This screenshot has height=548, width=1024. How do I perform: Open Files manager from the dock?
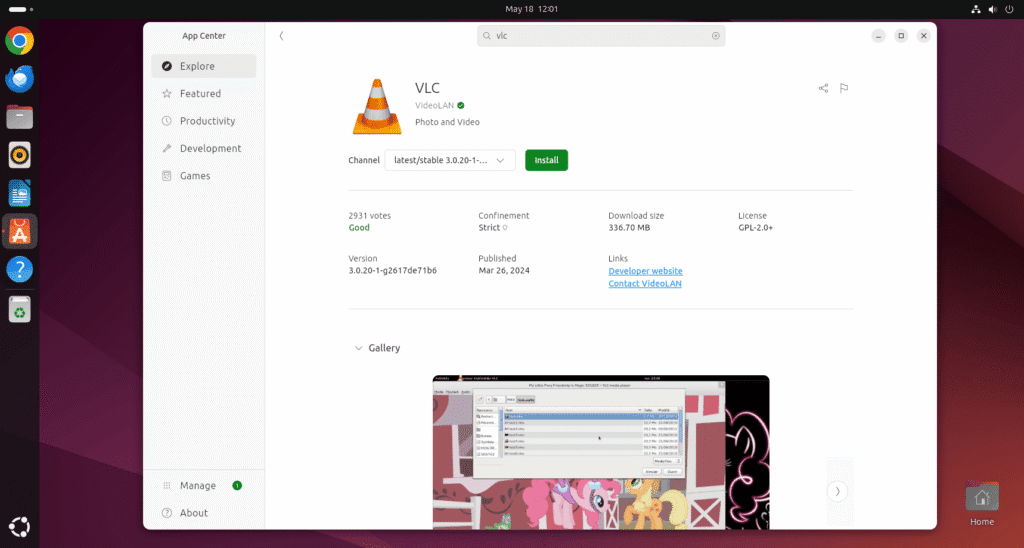(x=20, y=118)
